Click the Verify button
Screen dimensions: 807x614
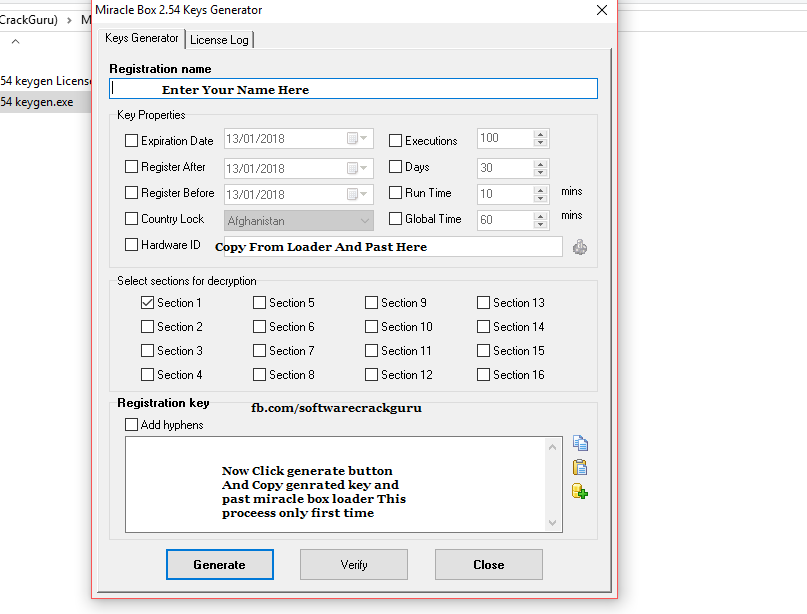(x=354, y=565)
